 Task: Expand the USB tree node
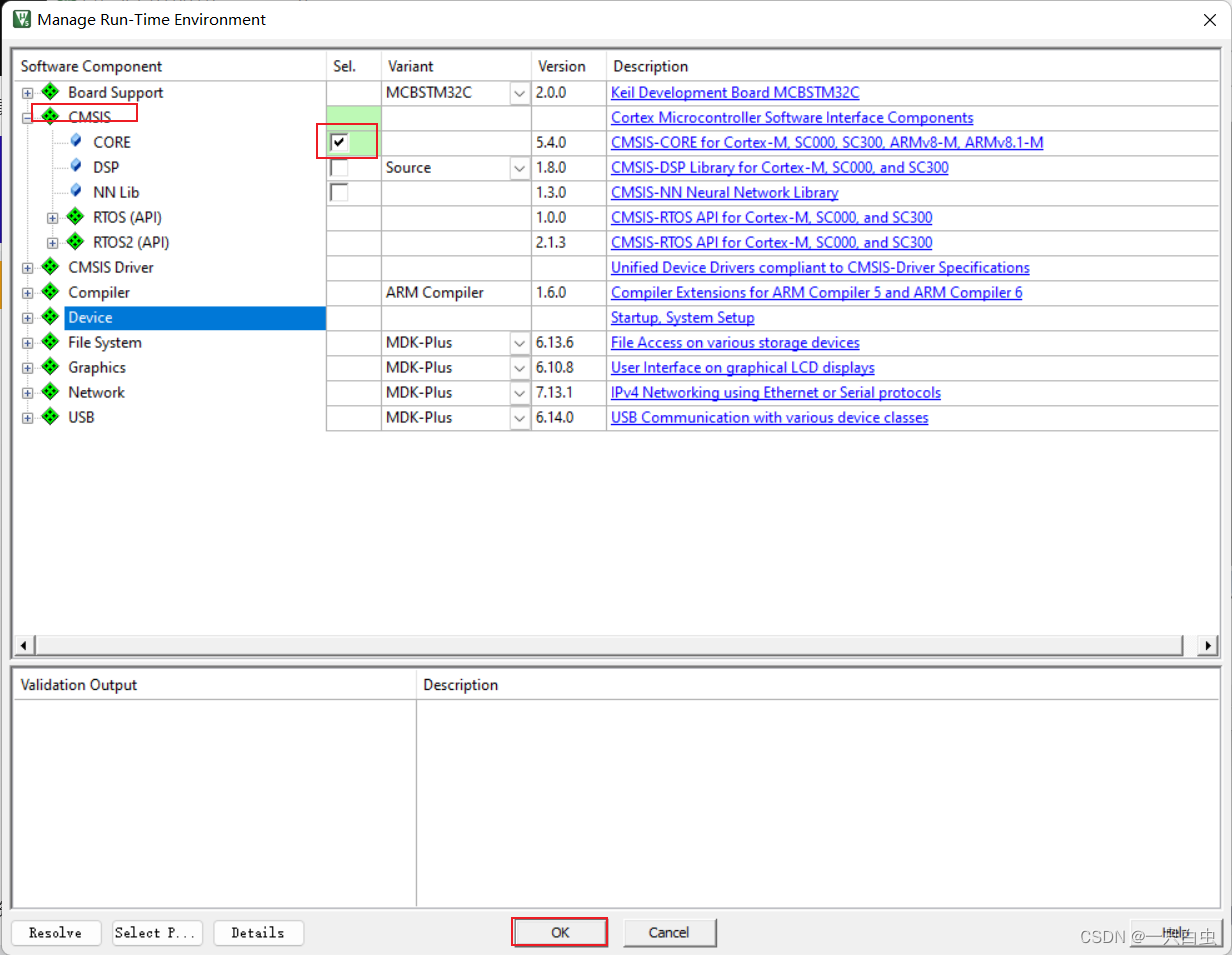click(28, 418)
